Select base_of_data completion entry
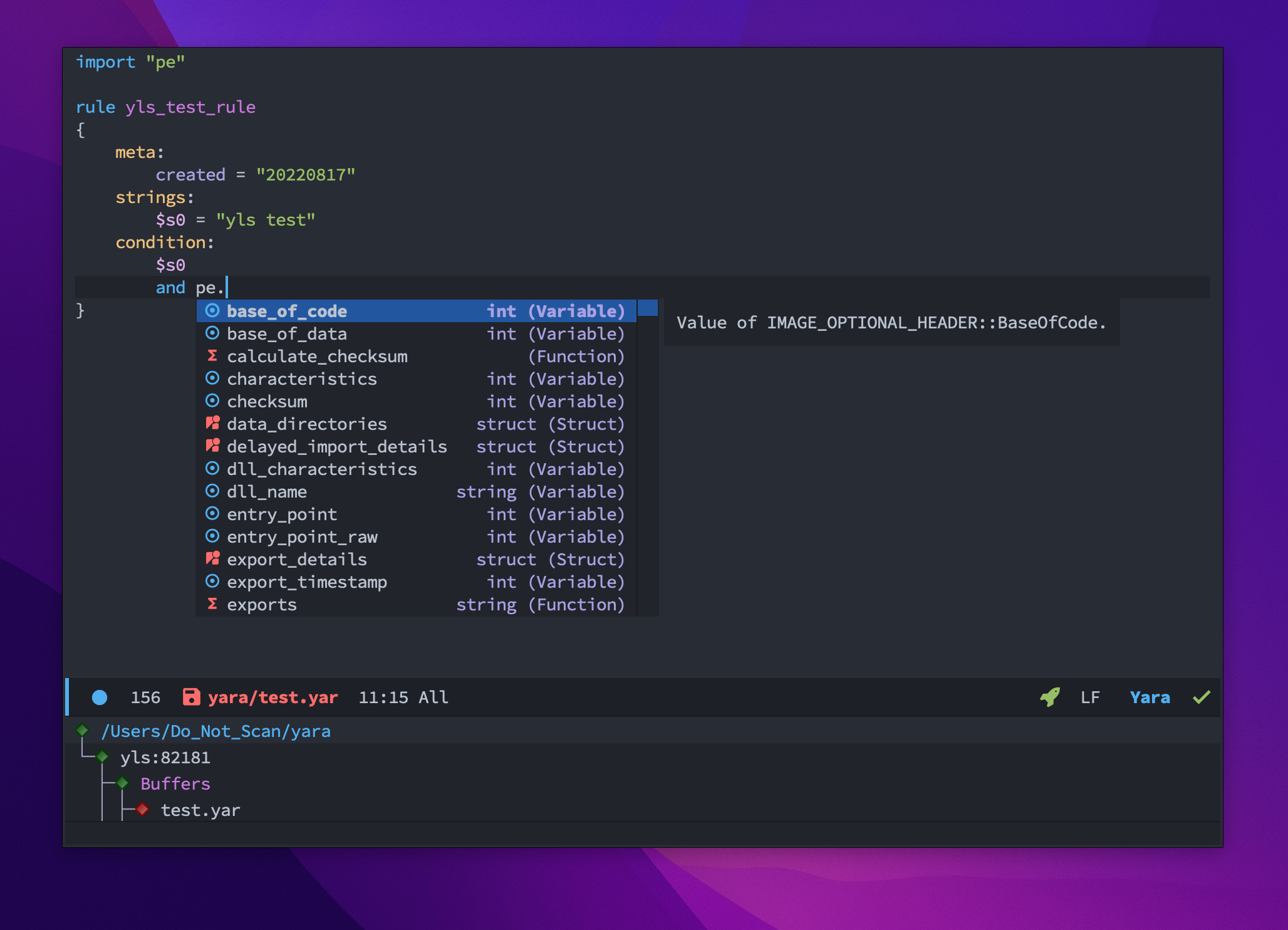Image resolution: width=1288 pixels, height=930 pixels. (x=287, y=334)
